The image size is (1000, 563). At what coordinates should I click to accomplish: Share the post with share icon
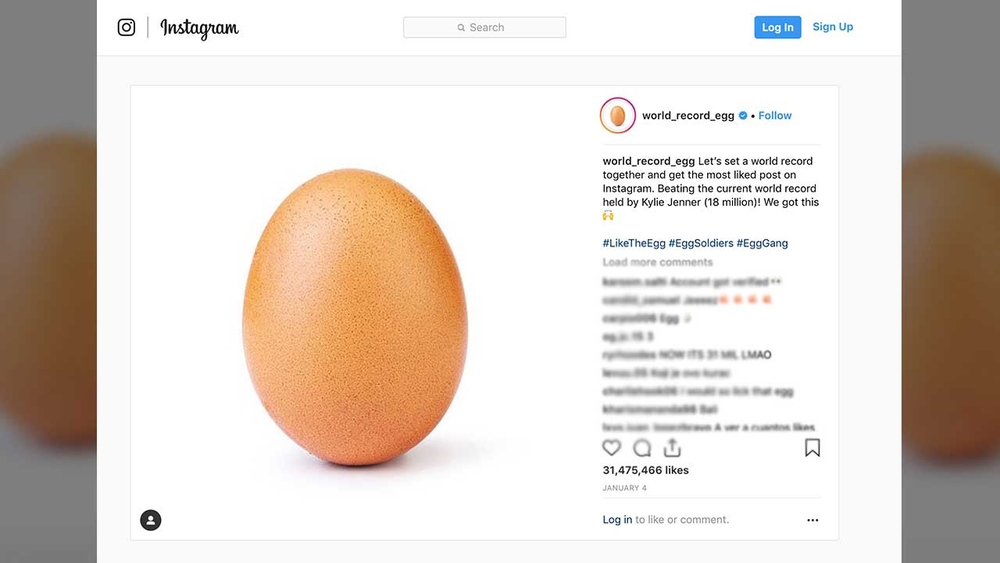[x=672, y=448]
